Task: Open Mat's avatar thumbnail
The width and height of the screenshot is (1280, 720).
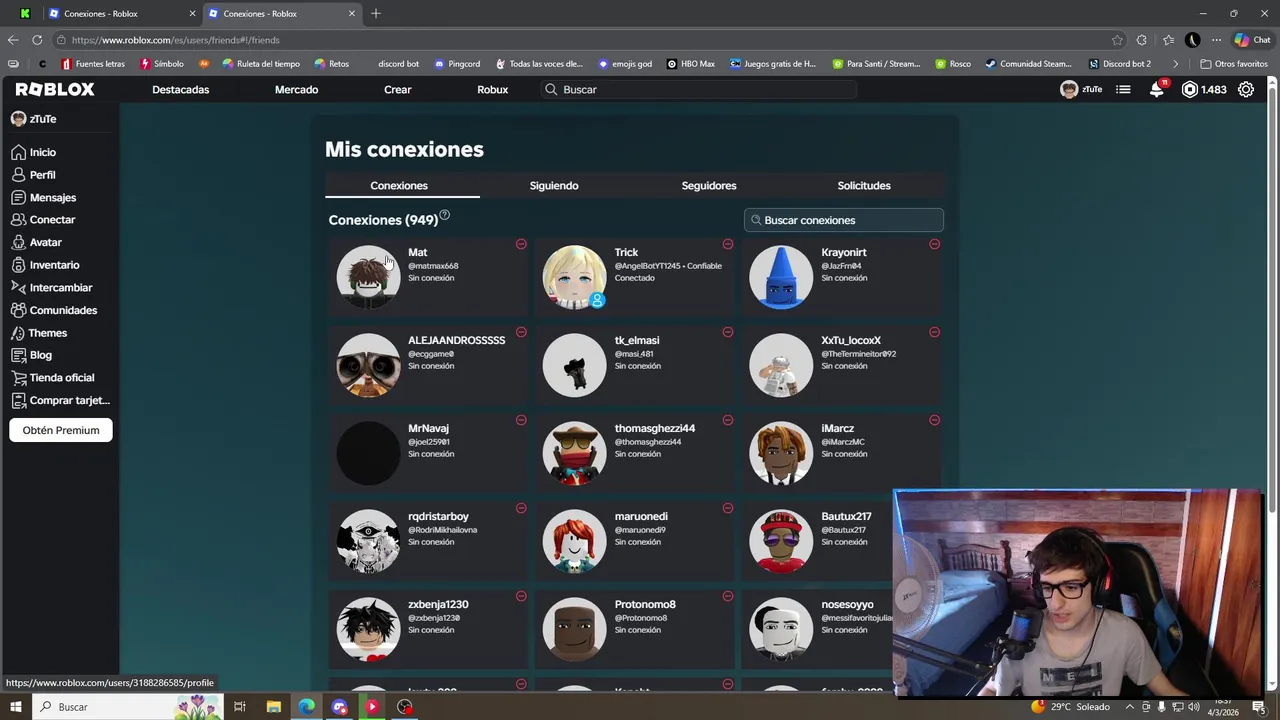Action: 368,277
